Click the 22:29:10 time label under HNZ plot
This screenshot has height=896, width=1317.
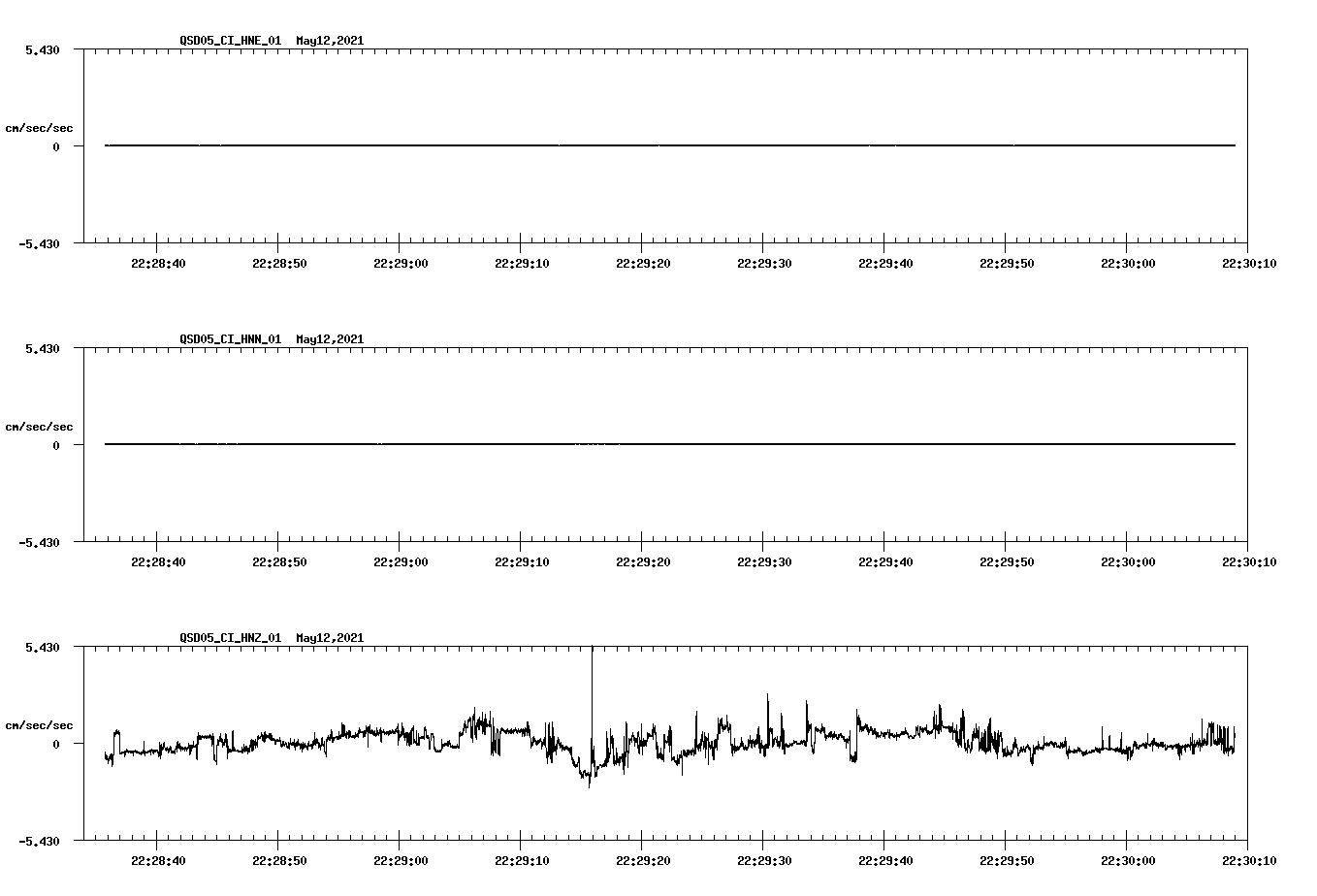tap(522, 860)
